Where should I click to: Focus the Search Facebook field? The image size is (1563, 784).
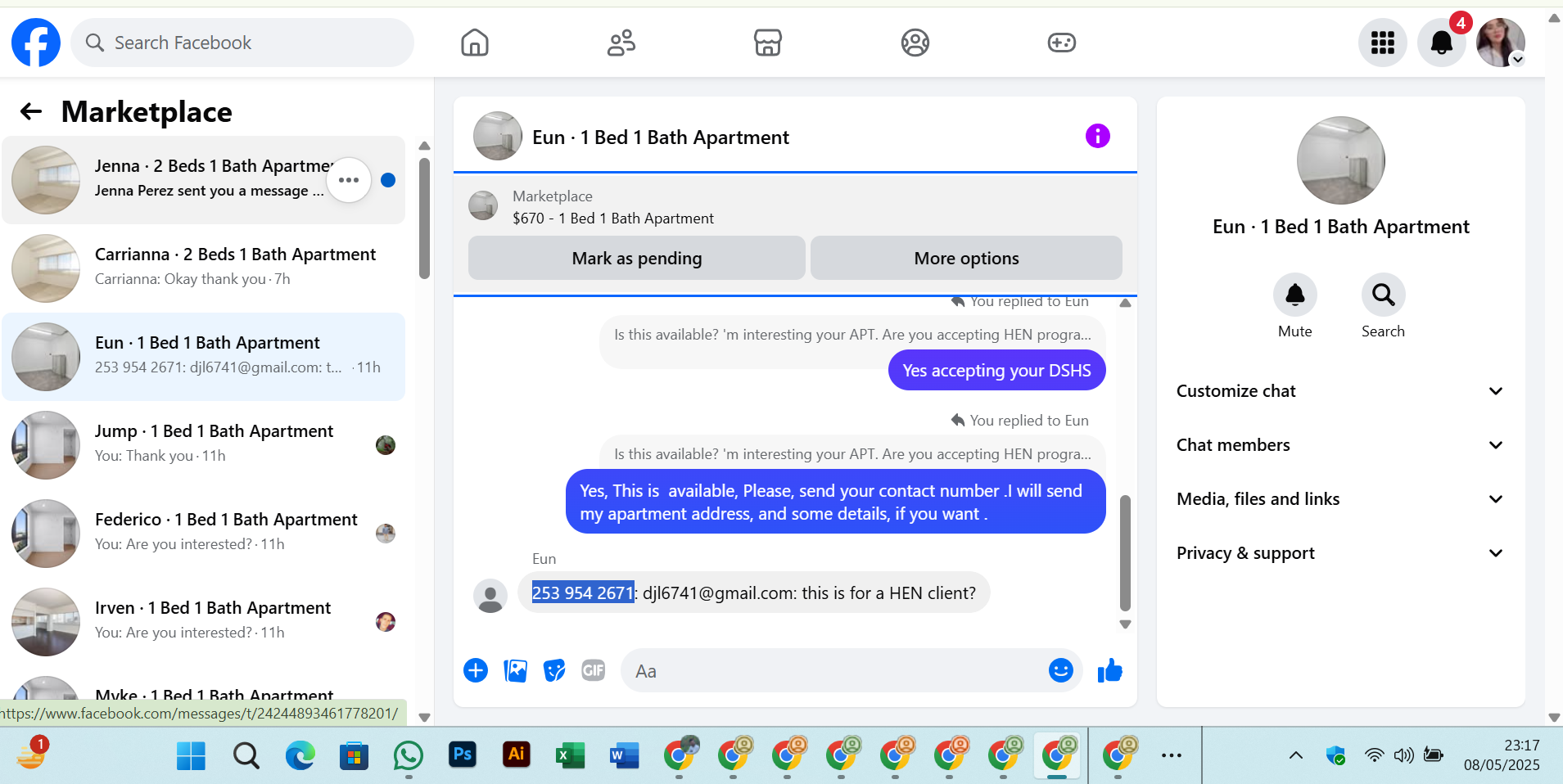point(242,43)
